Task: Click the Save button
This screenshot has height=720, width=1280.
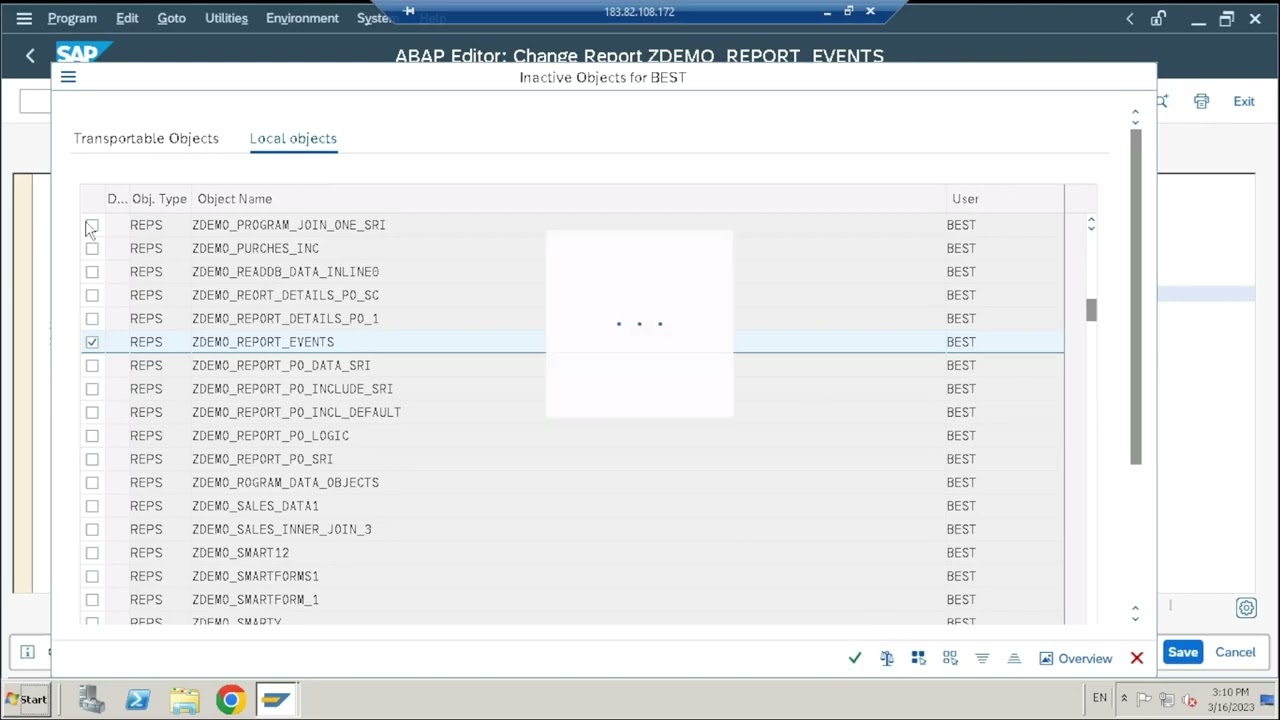Action: click(1183, 652)
